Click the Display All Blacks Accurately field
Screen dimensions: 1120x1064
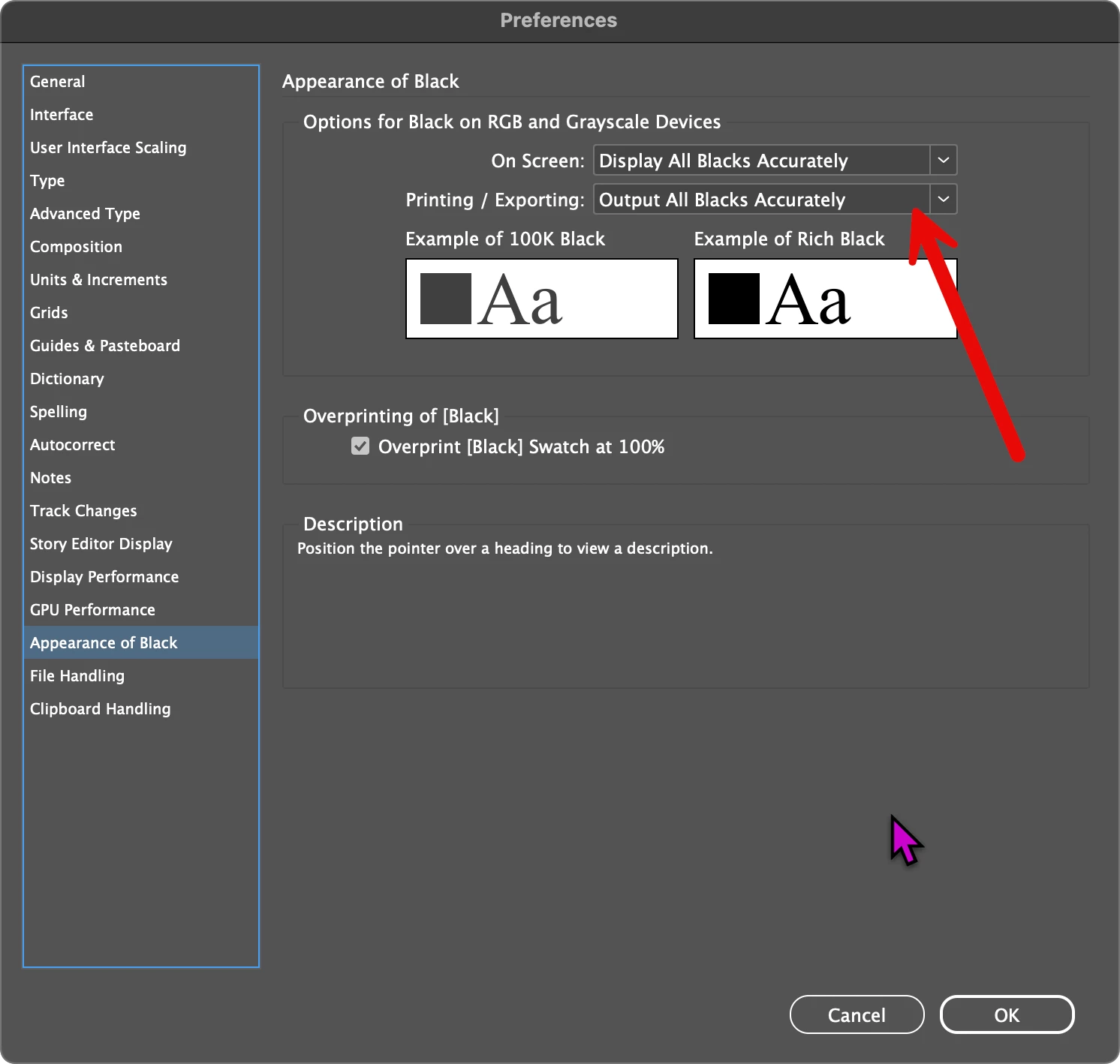[x=762, y=160]
